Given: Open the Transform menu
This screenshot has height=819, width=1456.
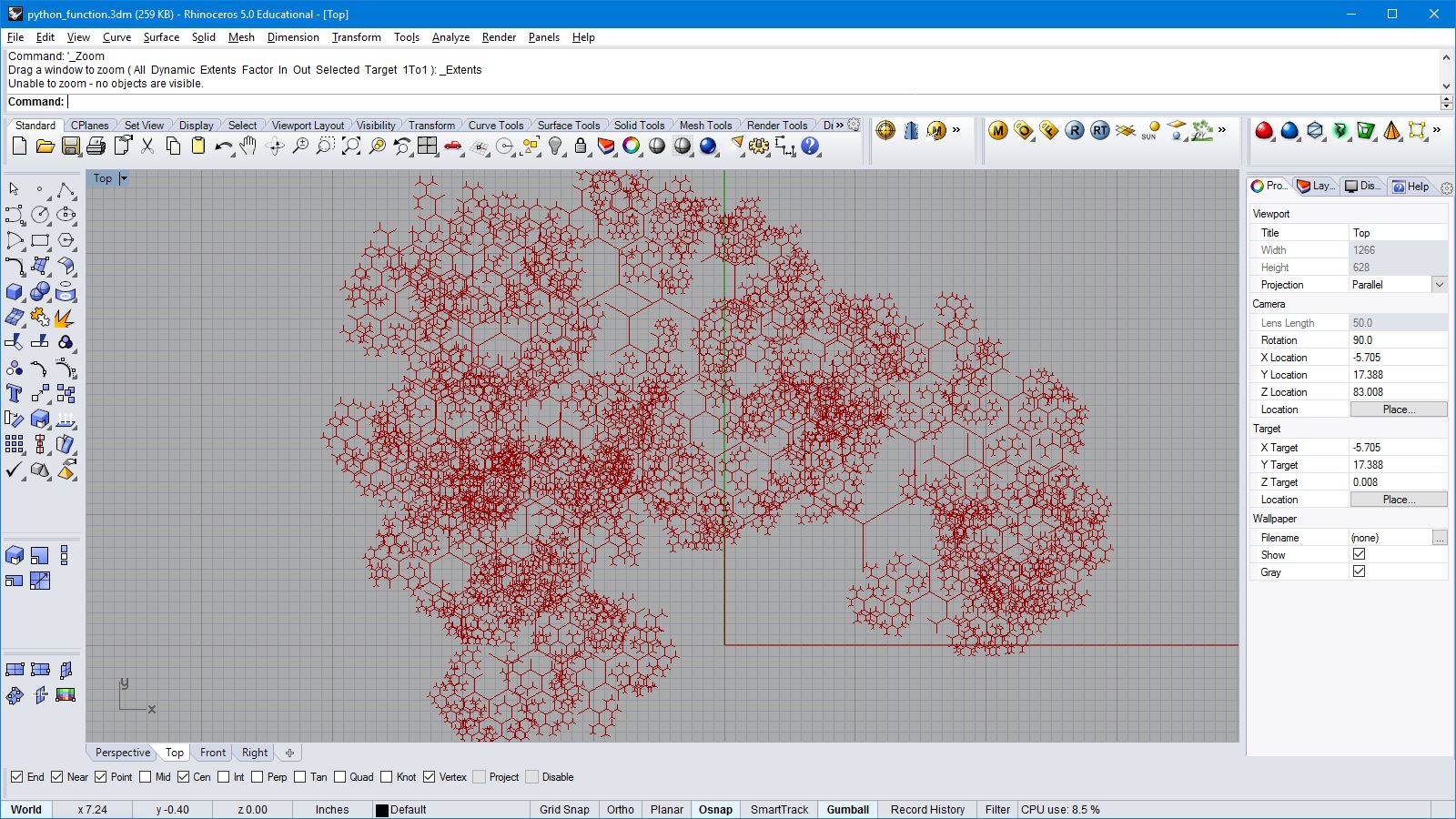Looking at the screenshot, I should coord(356,37).
